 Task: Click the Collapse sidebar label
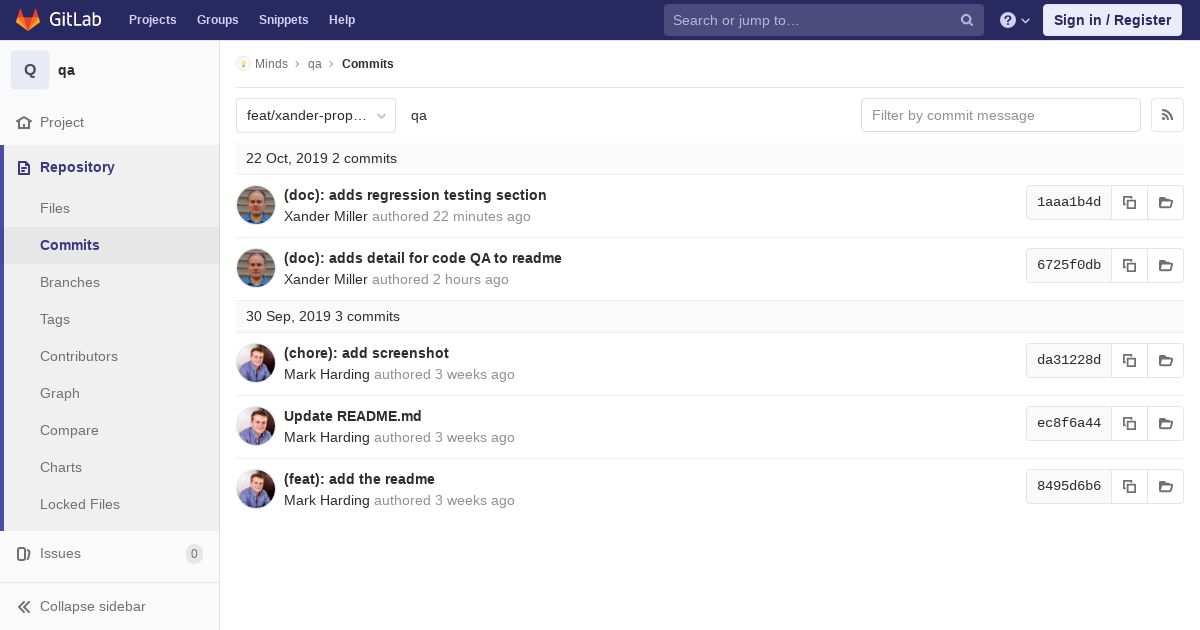pyautogui.click(x=93, y=606)
